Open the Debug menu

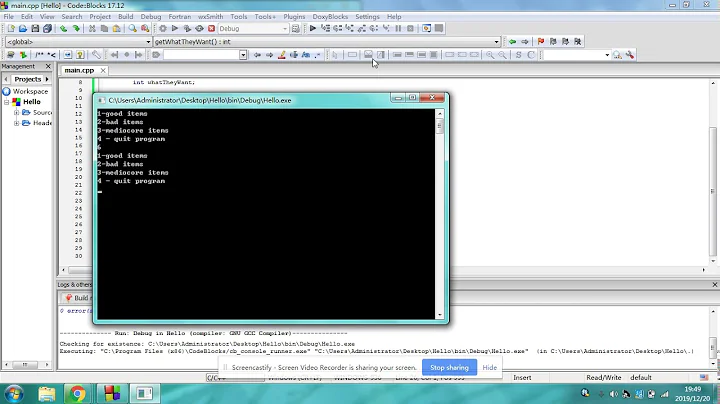[151, 17]
